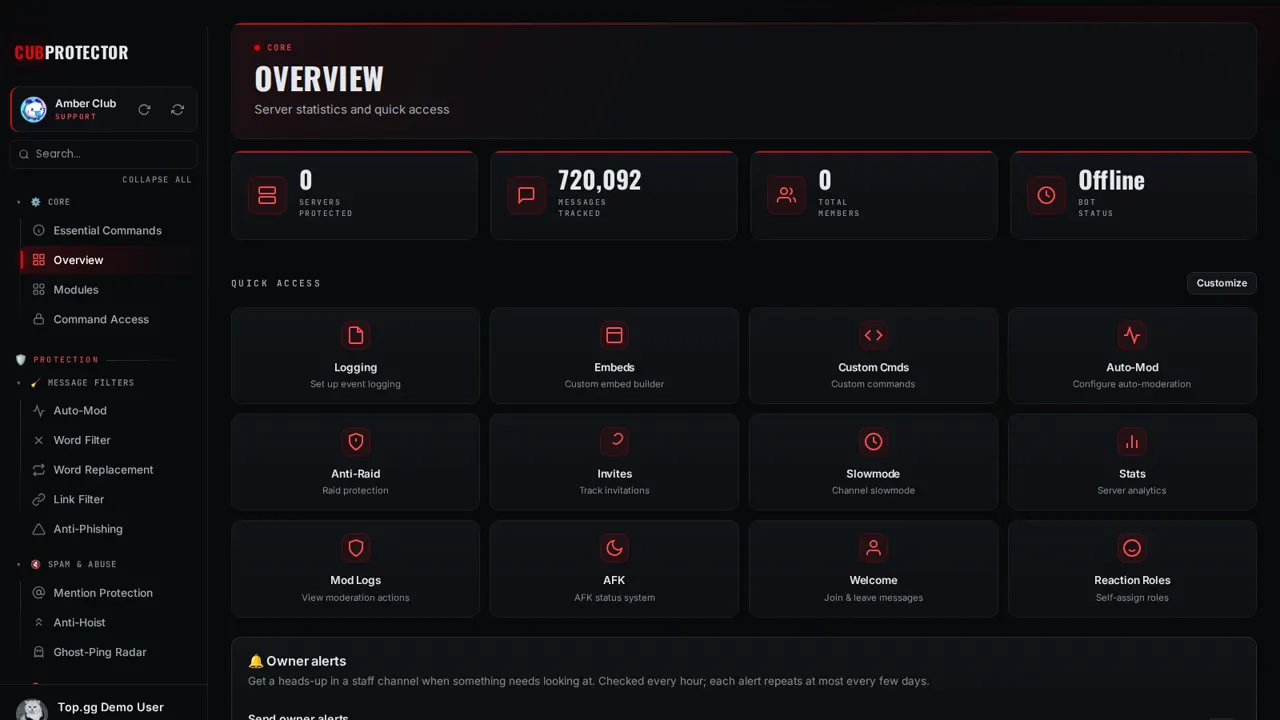The image size is (1280, 720).
Task: Click the Logging document icon
Action: coord(355,335)
